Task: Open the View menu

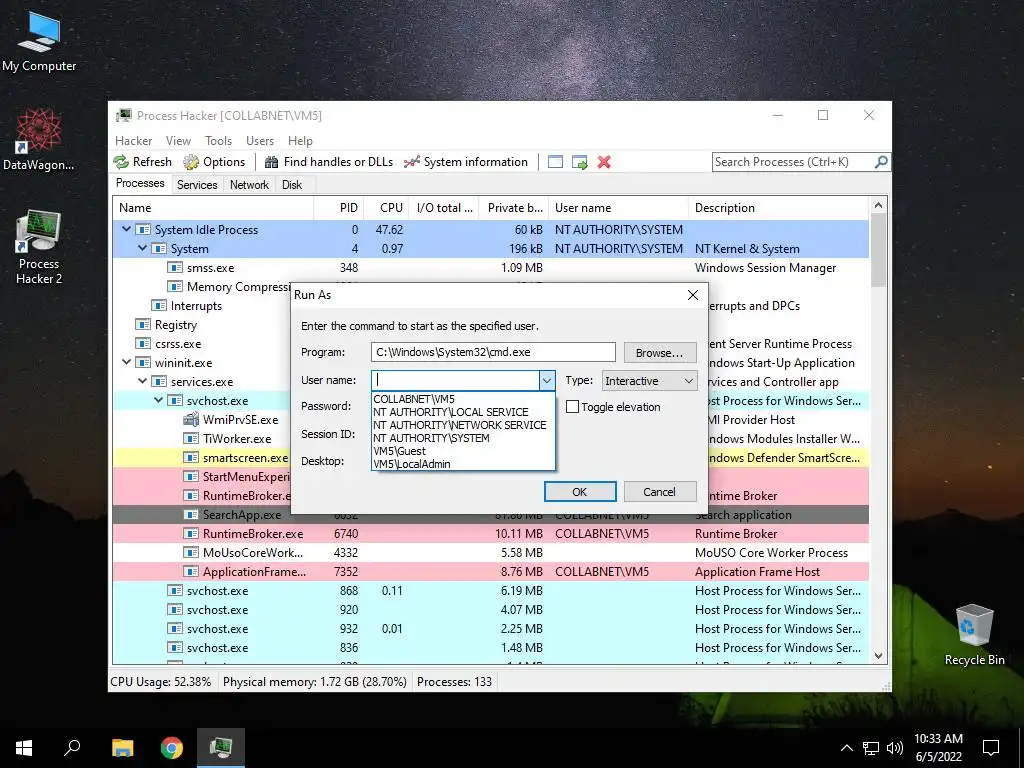Action: point(178,140)
